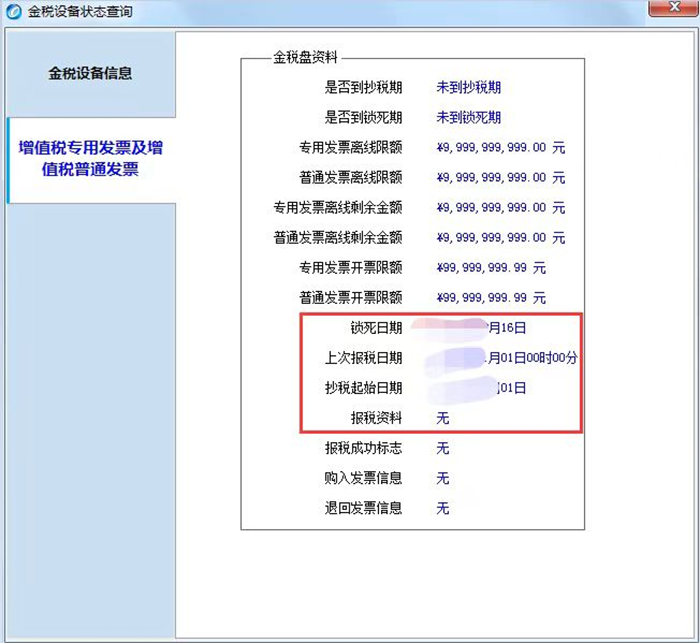Click the 退回发票信息 value 无
Screen dimensions: 700x643
pyautogui.click(x=442, y=508)
